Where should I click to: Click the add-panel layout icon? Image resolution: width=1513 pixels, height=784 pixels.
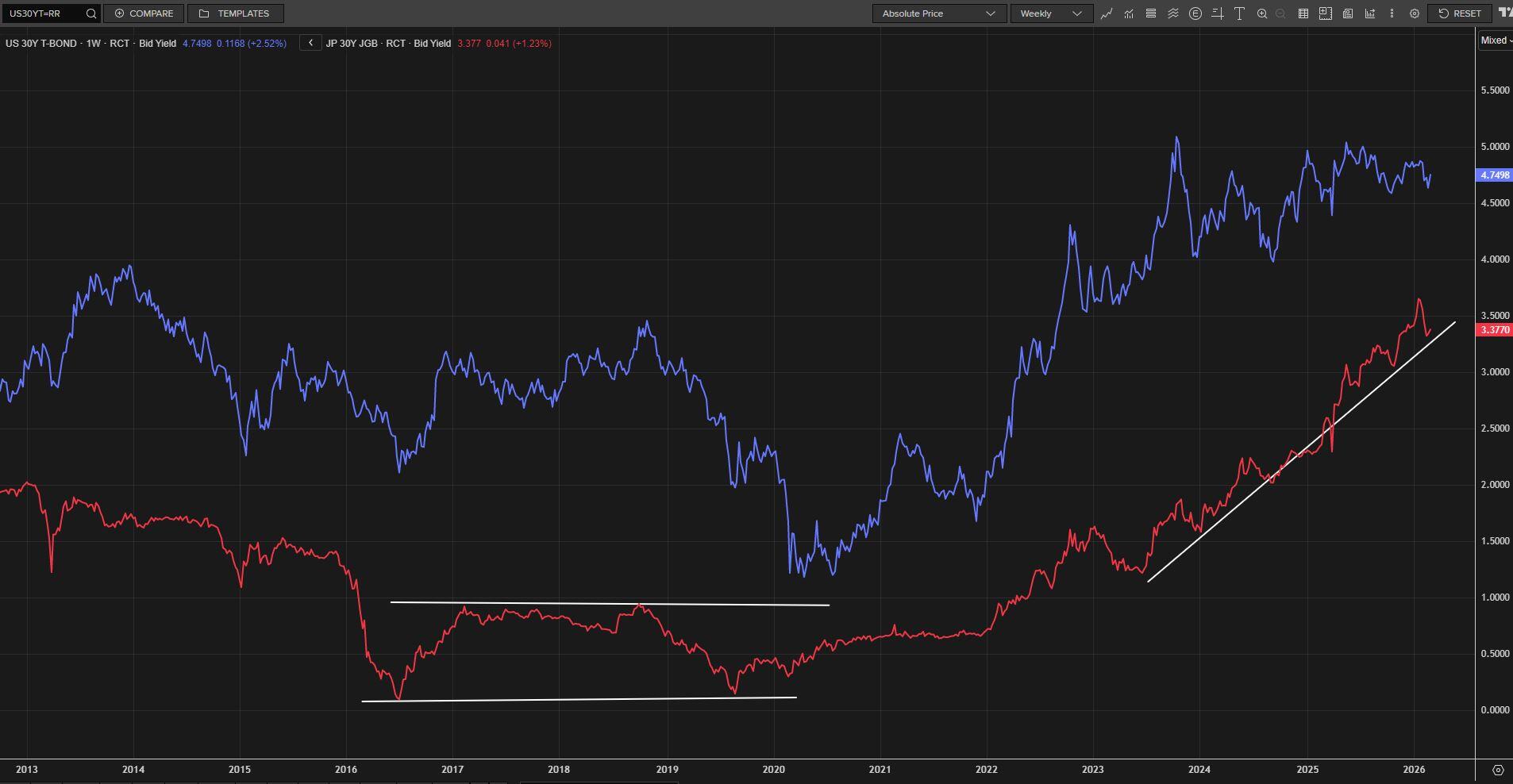pyautogui.click(x=1325, y=13)
